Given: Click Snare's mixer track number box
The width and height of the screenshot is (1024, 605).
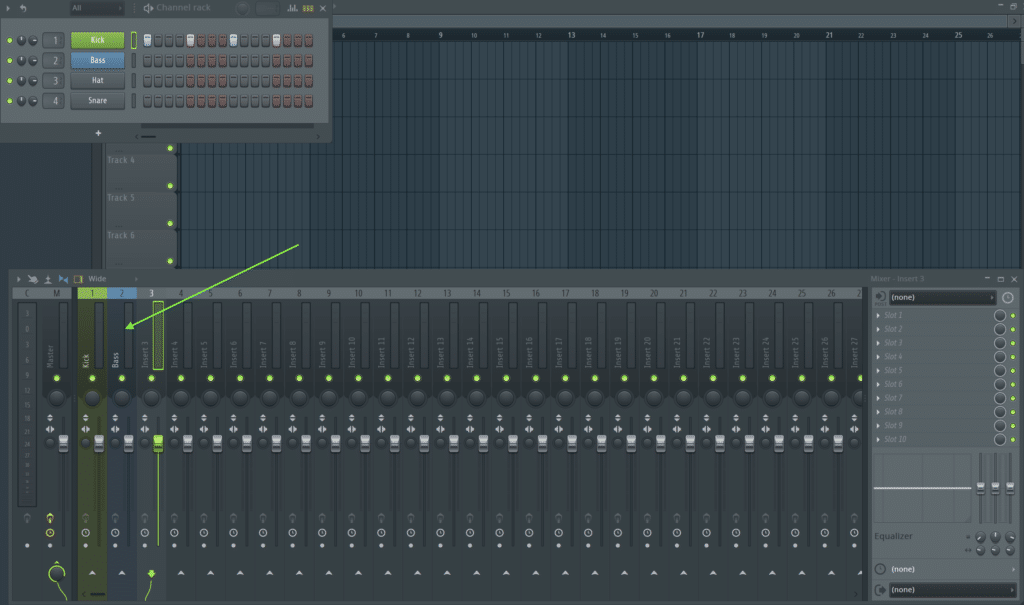Looking at the screenshot, I should 54,101.
